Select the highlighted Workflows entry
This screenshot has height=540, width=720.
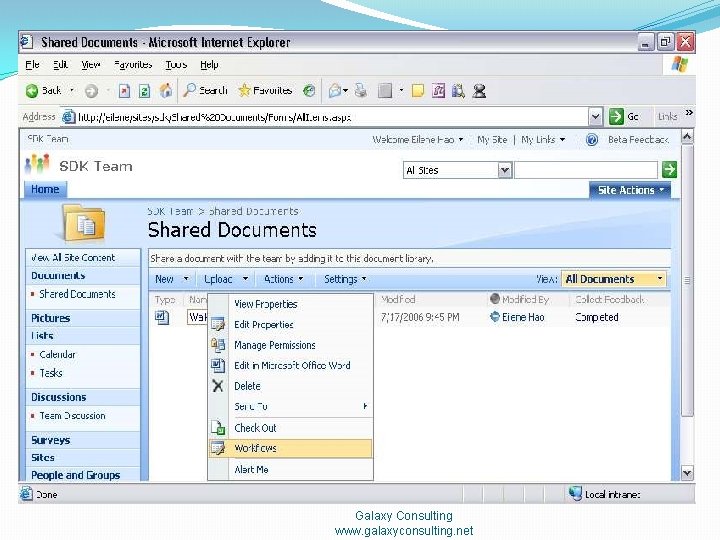pyautogui.click(x=290, y=448)
